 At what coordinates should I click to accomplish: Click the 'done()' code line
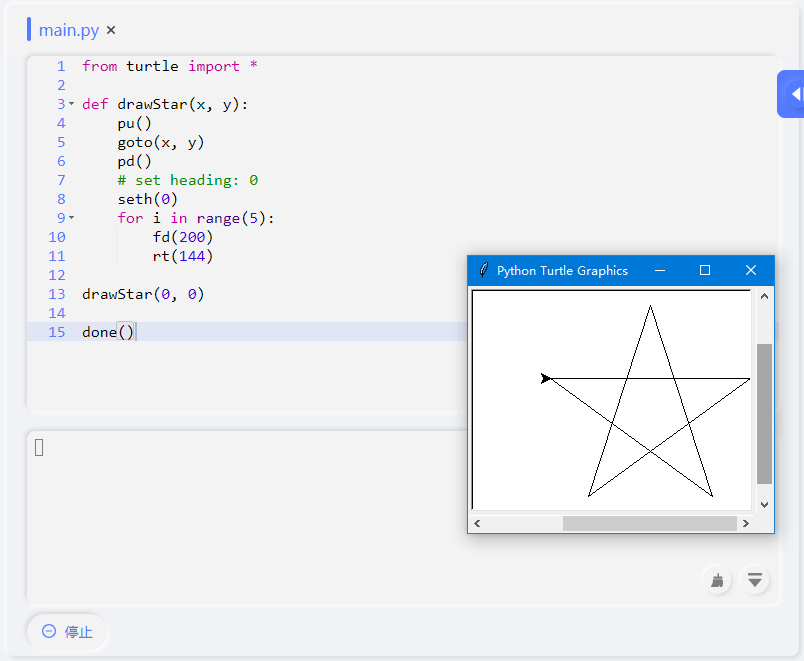tap(108, 332)
